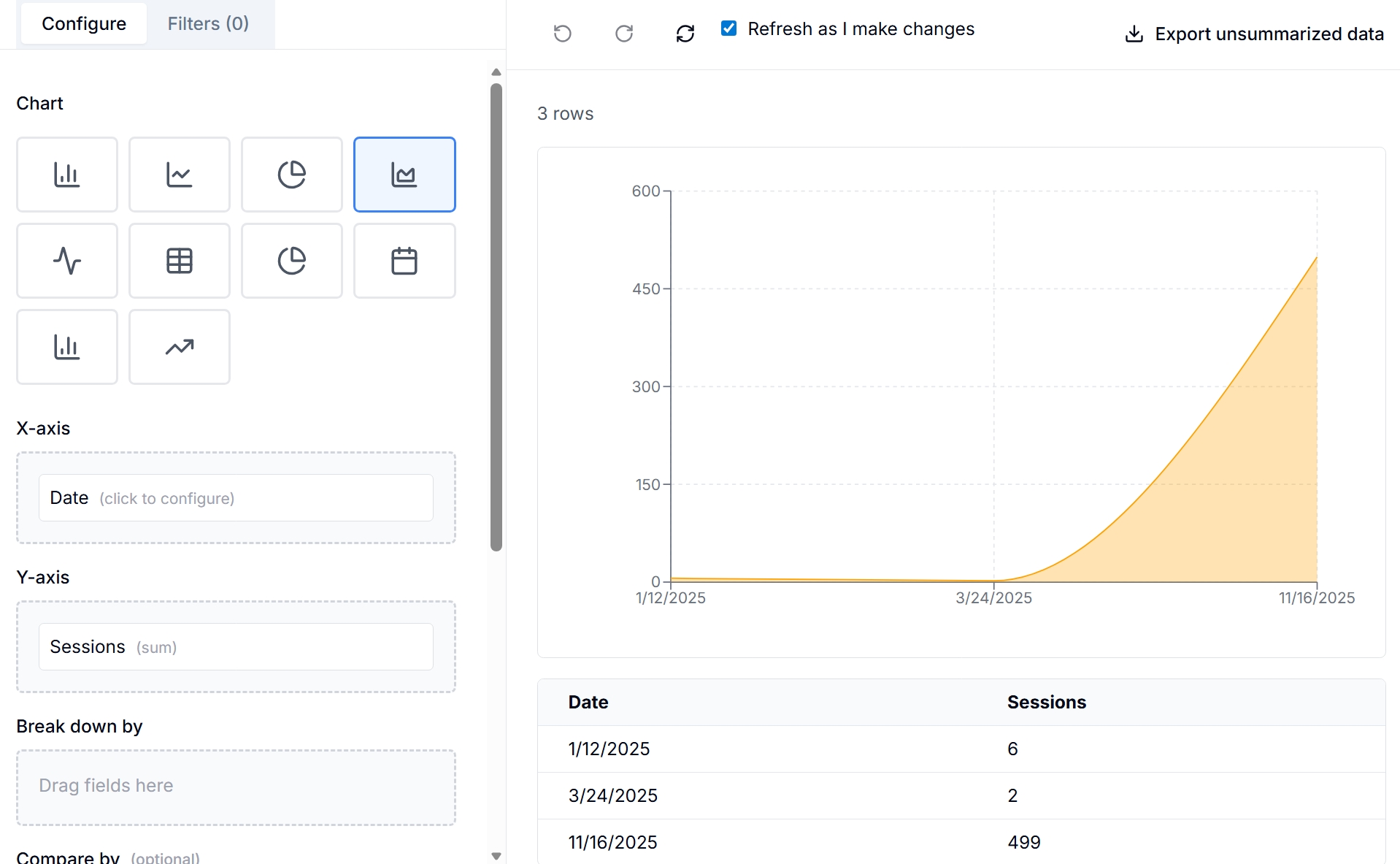
Task: Open the Date configuration options
Action: tap(235, 498)
